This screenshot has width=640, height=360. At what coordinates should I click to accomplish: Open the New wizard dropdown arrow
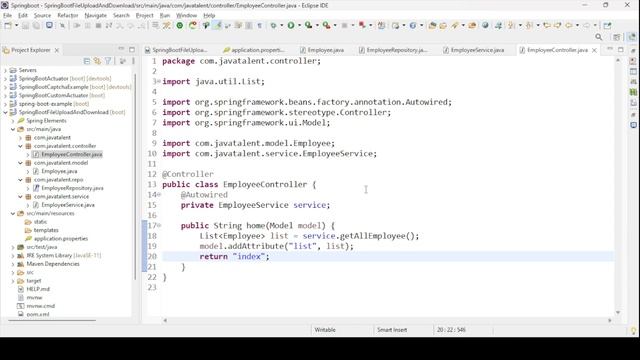coord(16,25)
